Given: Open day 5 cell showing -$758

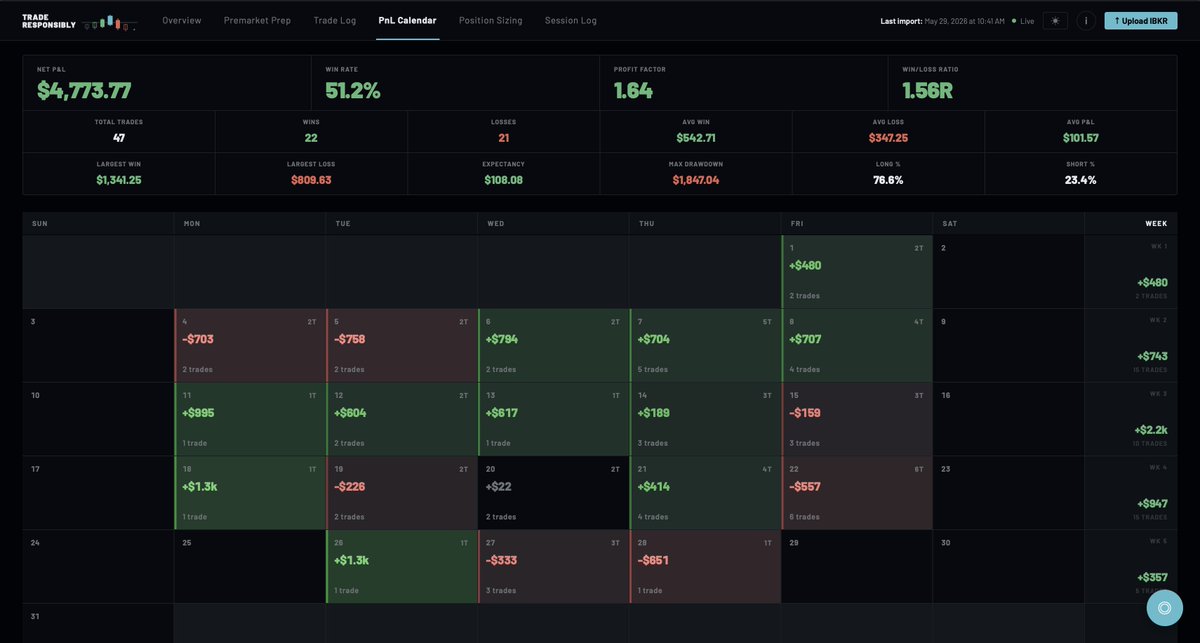Looking at the screenshot, I should (x=402, y=345).
